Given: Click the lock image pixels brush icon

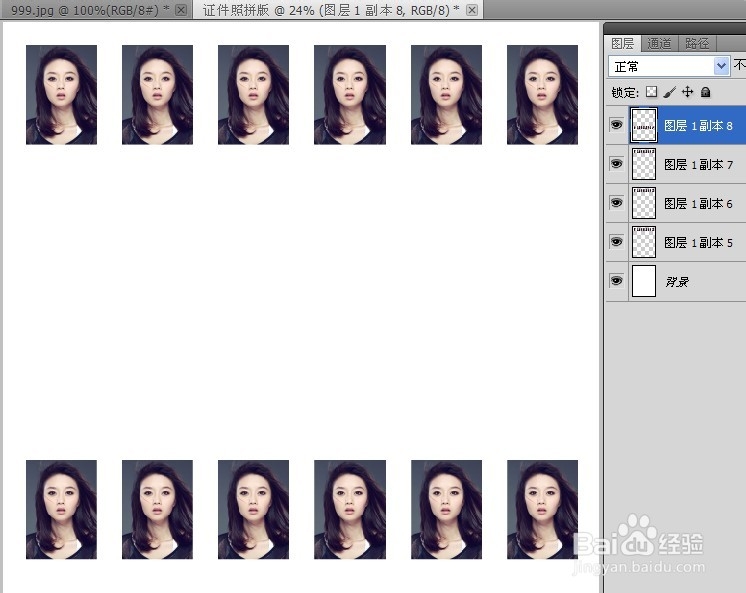Looking at the screenshot, I should tap(669, 92).
